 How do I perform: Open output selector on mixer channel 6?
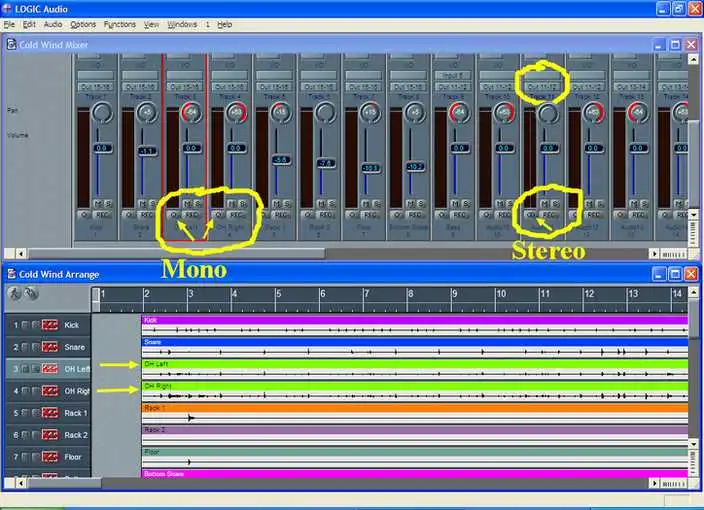319,87
